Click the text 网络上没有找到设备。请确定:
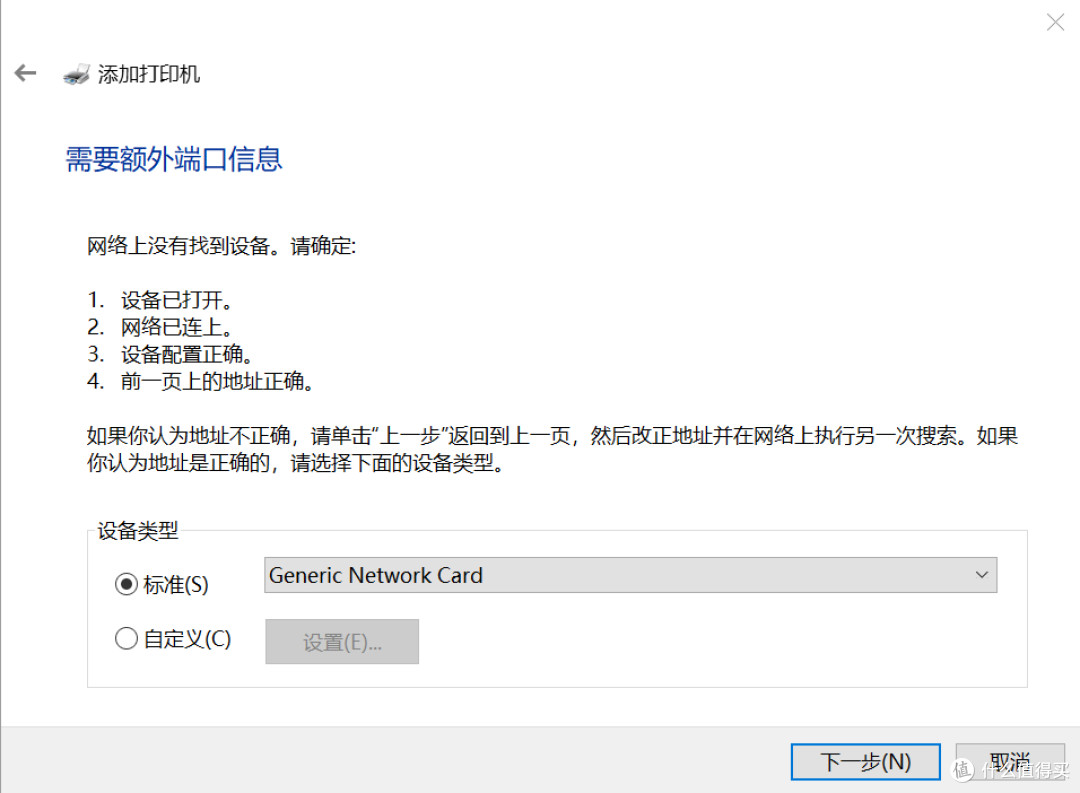 tap(221, 246)
